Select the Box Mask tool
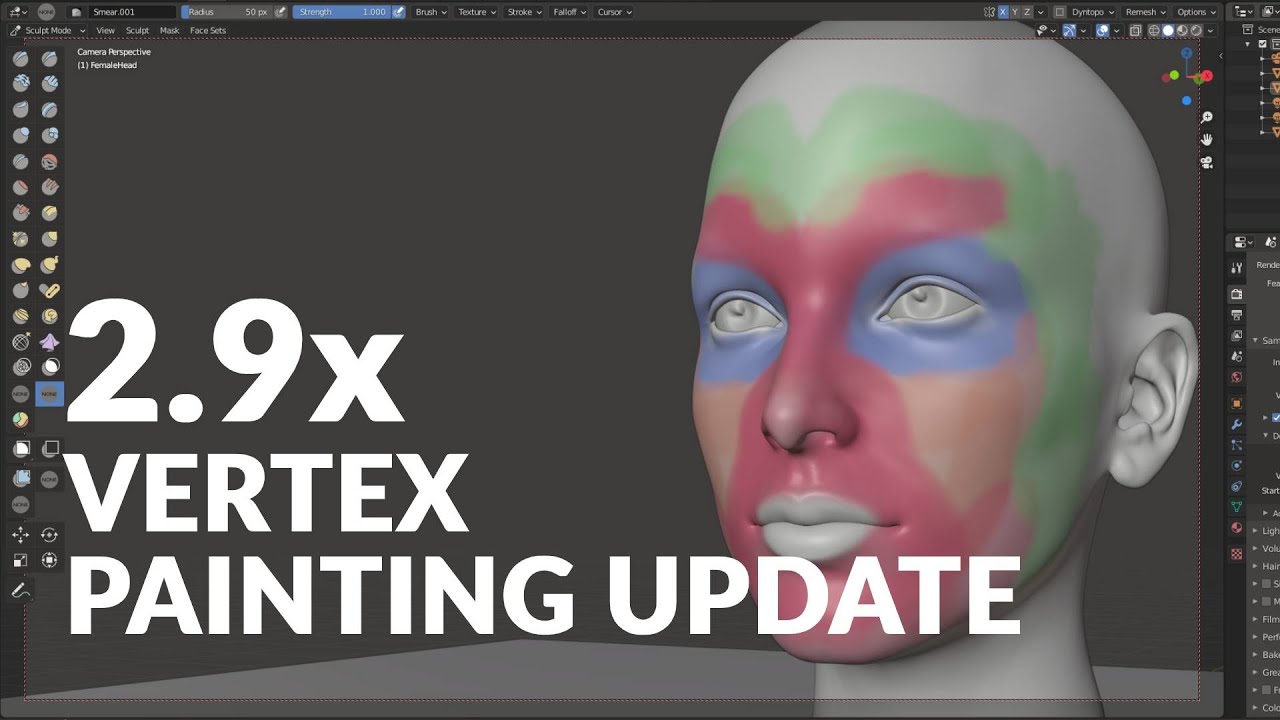This screenshot has height=720, width=1280. [20, 449]
